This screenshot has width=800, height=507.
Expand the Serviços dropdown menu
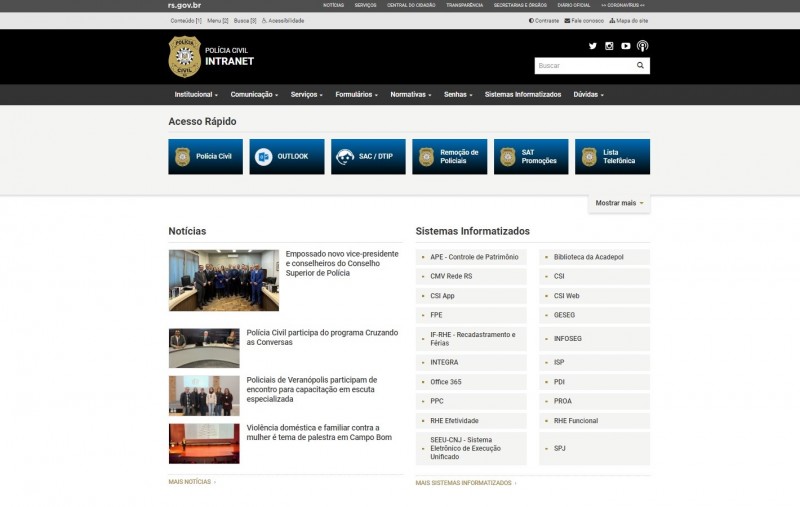(307, 94)
